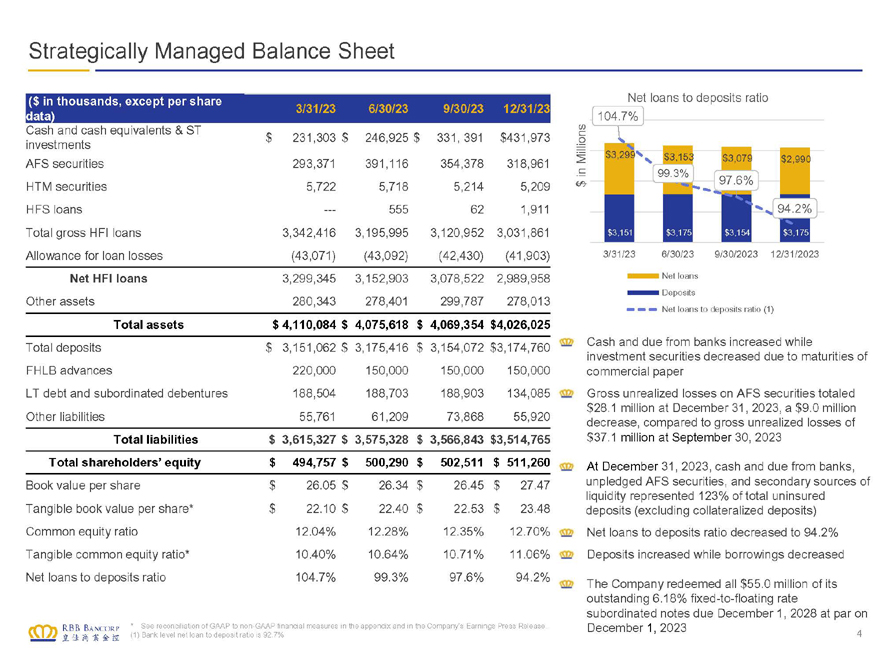The width and height of the screenshot is (880, 660).
Task: Click the crown bullet beside 'At December 31, 2023'
Action: (x=567, y=466)
